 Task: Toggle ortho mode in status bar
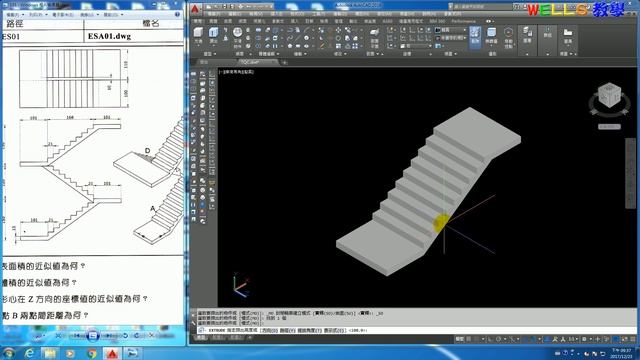point(490,339)
